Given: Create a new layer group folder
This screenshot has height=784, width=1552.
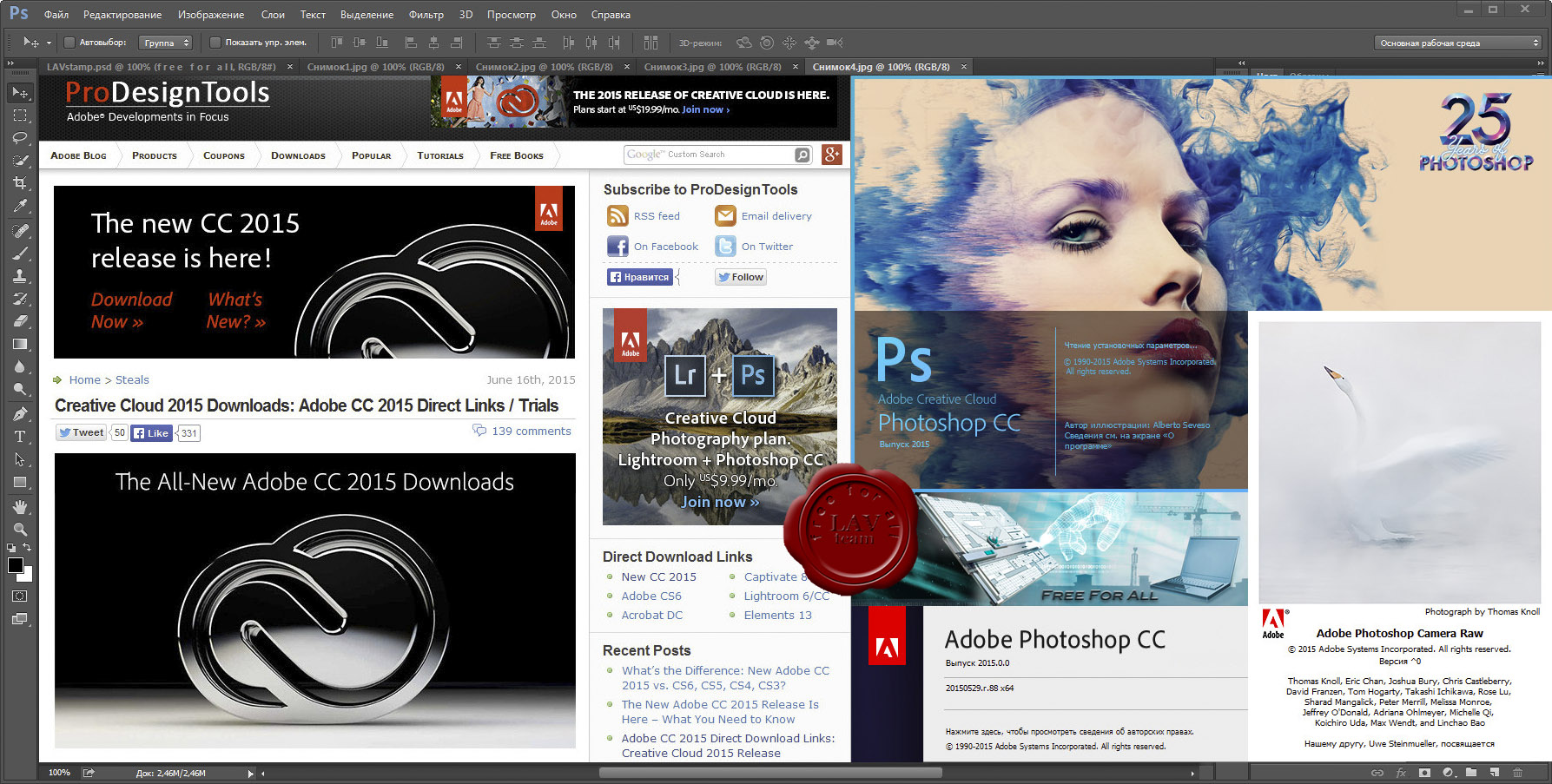Looking at the screenshot, I should (1471, 772).
